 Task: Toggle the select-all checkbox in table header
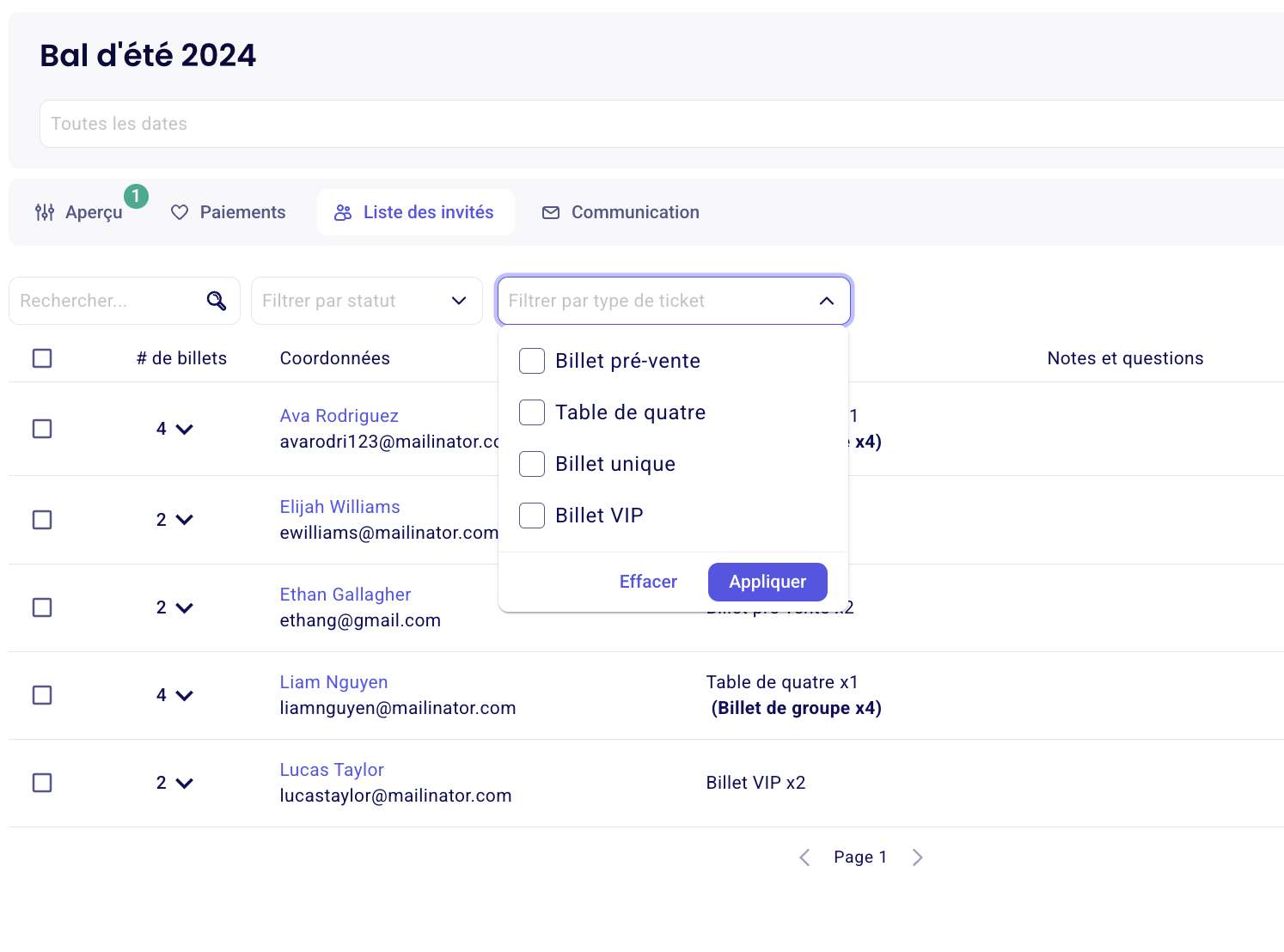[42, 358]
